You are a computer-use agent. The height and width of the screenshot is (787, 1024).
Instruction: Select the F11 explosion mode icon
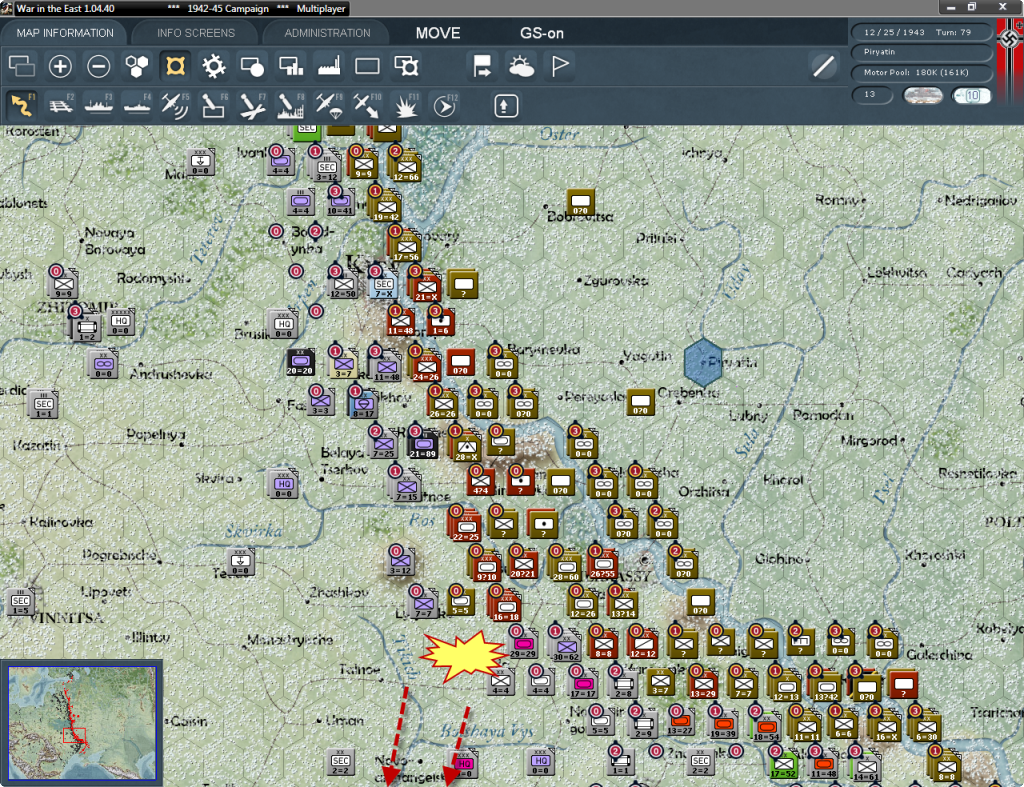click(406, 105)
